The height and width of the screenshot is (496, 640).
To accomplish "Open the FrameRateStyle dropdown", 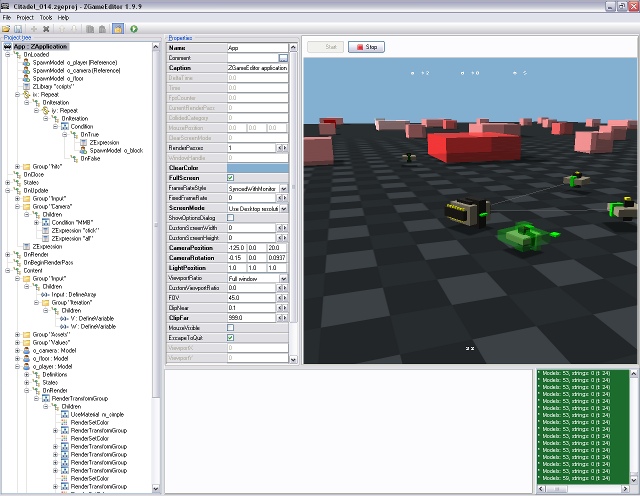I will tap(284, 188).
